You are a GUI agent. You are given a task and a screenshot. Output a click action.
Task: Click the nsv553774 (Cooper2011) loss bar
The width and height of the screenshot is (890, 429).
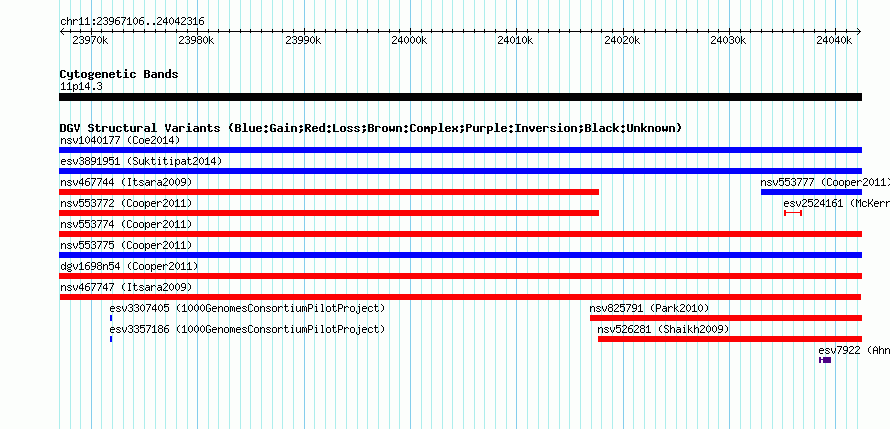click(x=460, y=234)
